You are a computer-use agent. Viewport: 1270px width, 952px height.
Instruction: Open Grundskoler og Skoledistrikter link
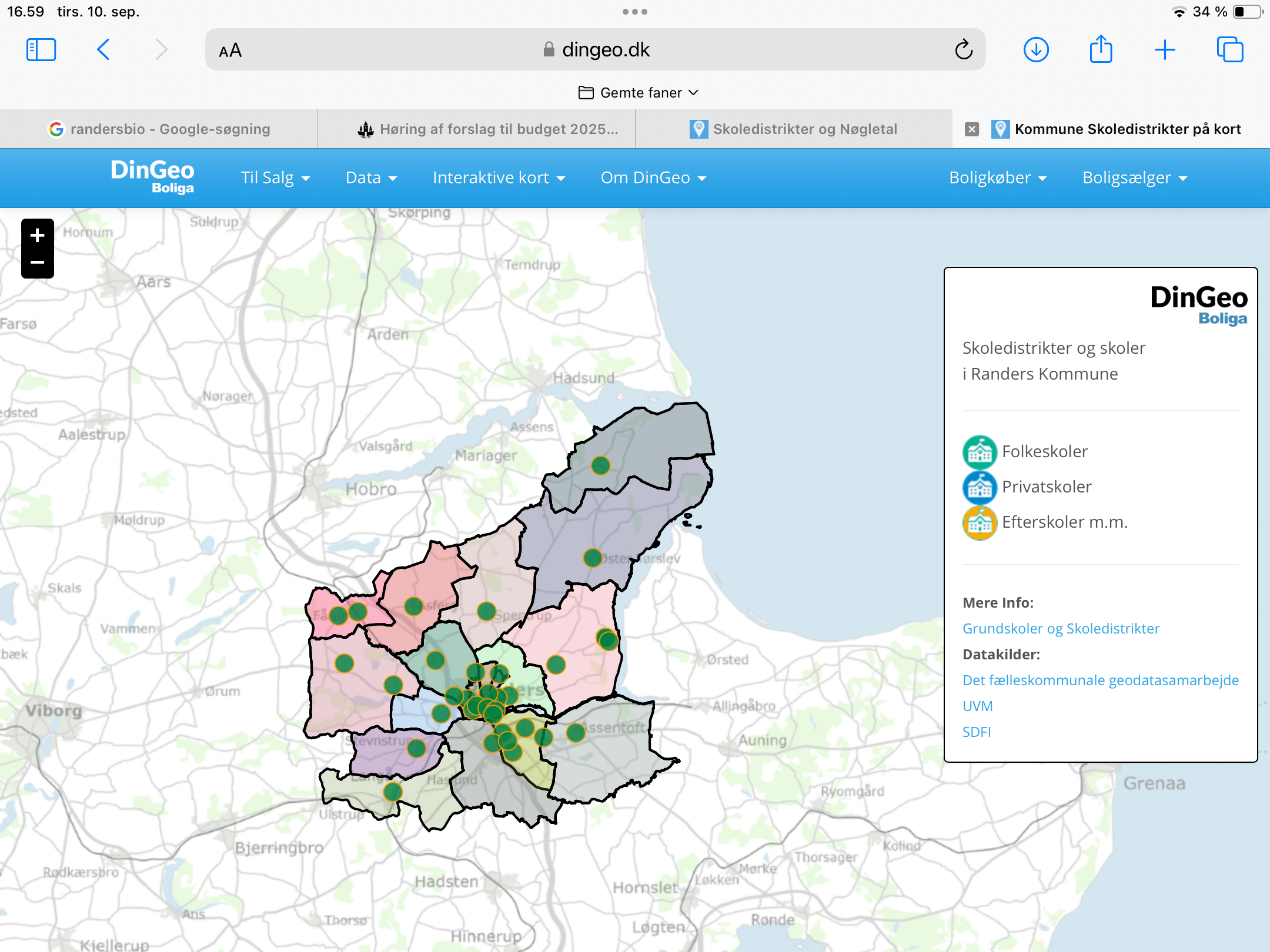[x=1061, y=629]
